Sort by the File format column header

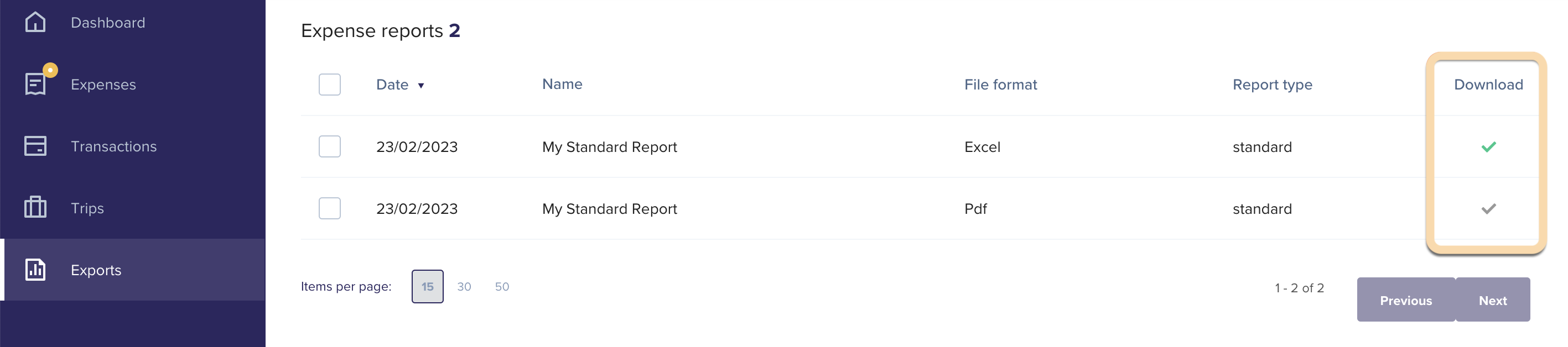[x=1000, y=85]
